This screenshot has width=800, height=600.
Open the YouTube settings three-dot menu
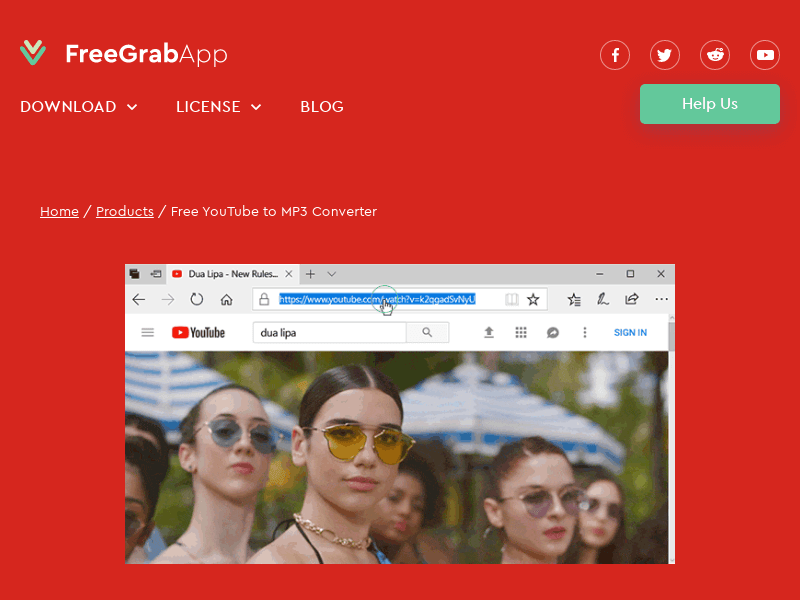pos(585,333)
